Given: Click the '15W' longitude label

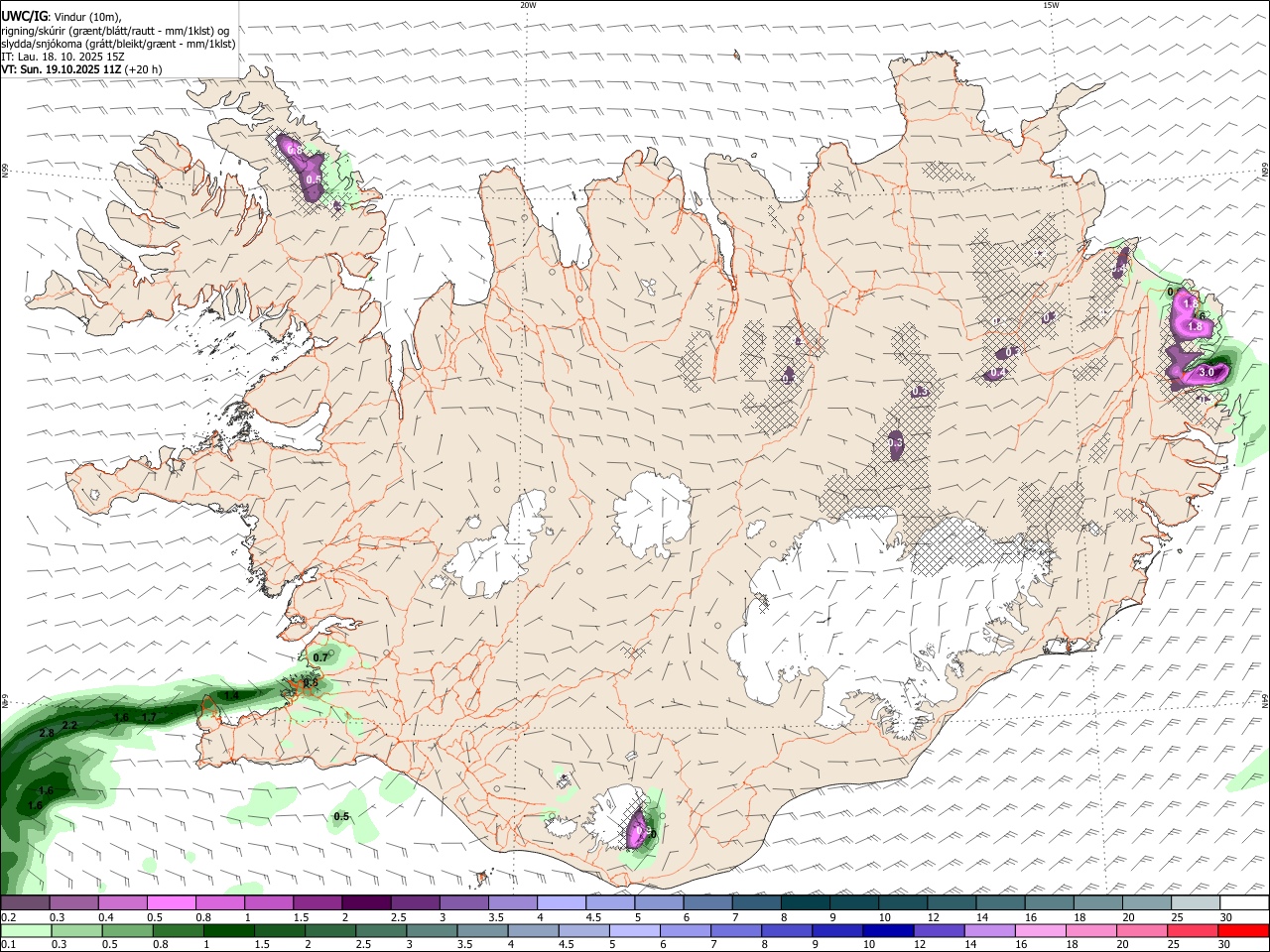Looking at the screenshot, I should pyautogui.click(x=1051, y=5).
